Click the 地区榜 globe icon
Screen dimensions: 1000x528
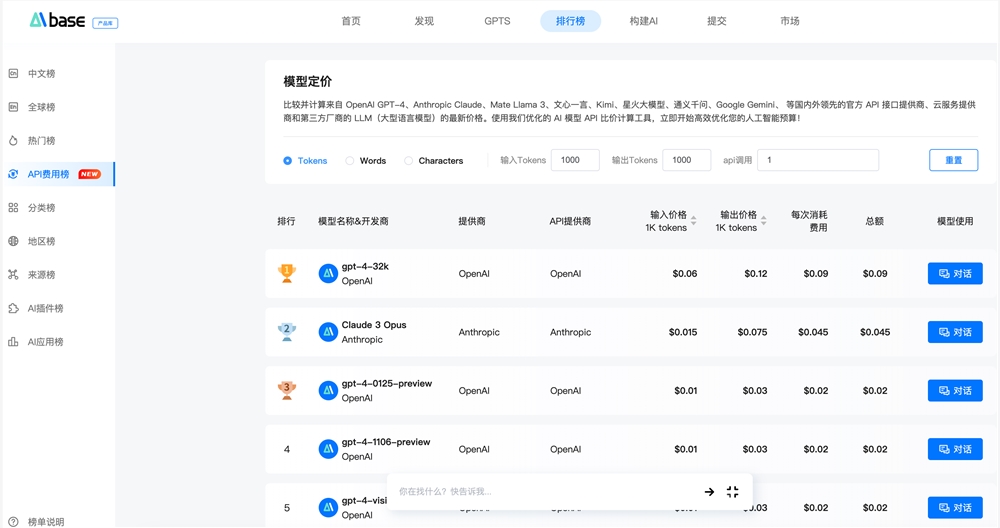13,241
